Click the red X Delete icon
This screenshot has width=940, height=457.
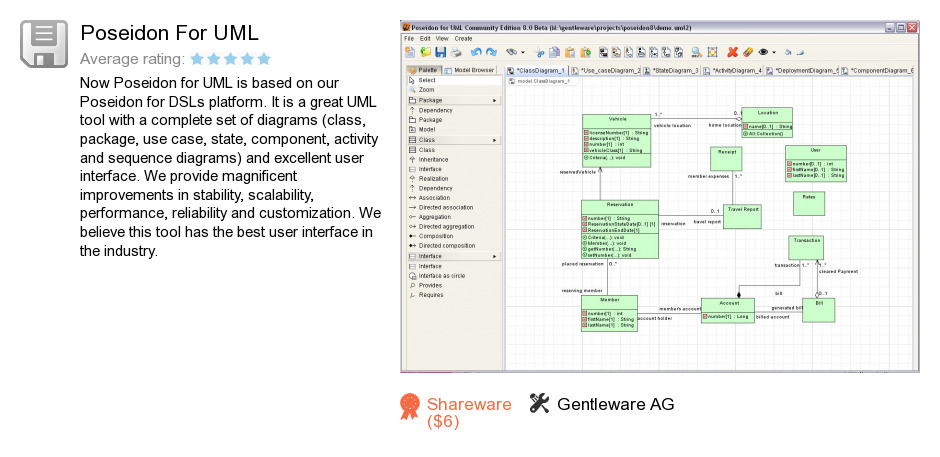pos(733,52)
